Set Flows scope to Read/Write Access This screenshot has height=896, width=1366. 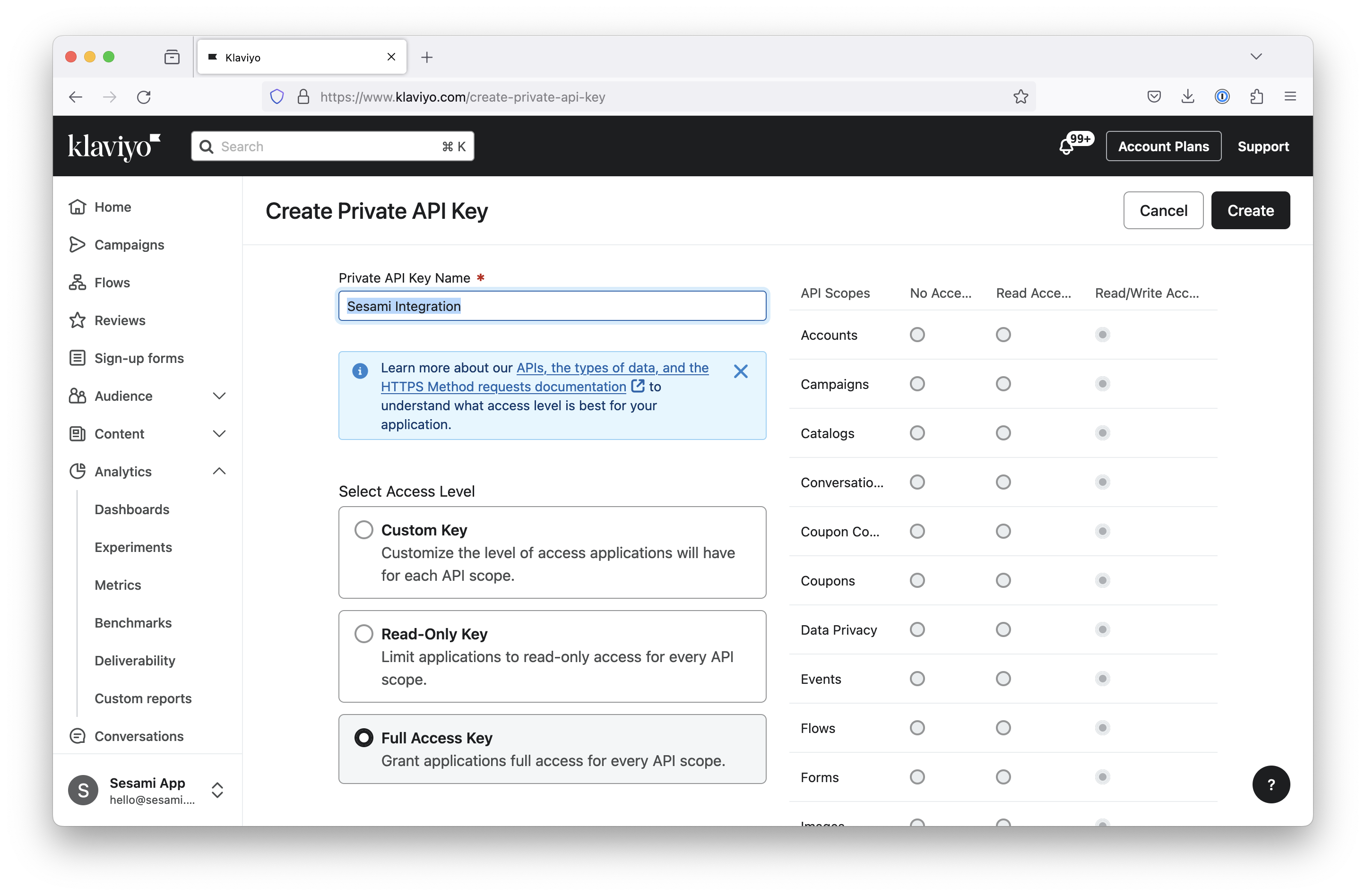pyautogui.click(x=1102, y=728)
